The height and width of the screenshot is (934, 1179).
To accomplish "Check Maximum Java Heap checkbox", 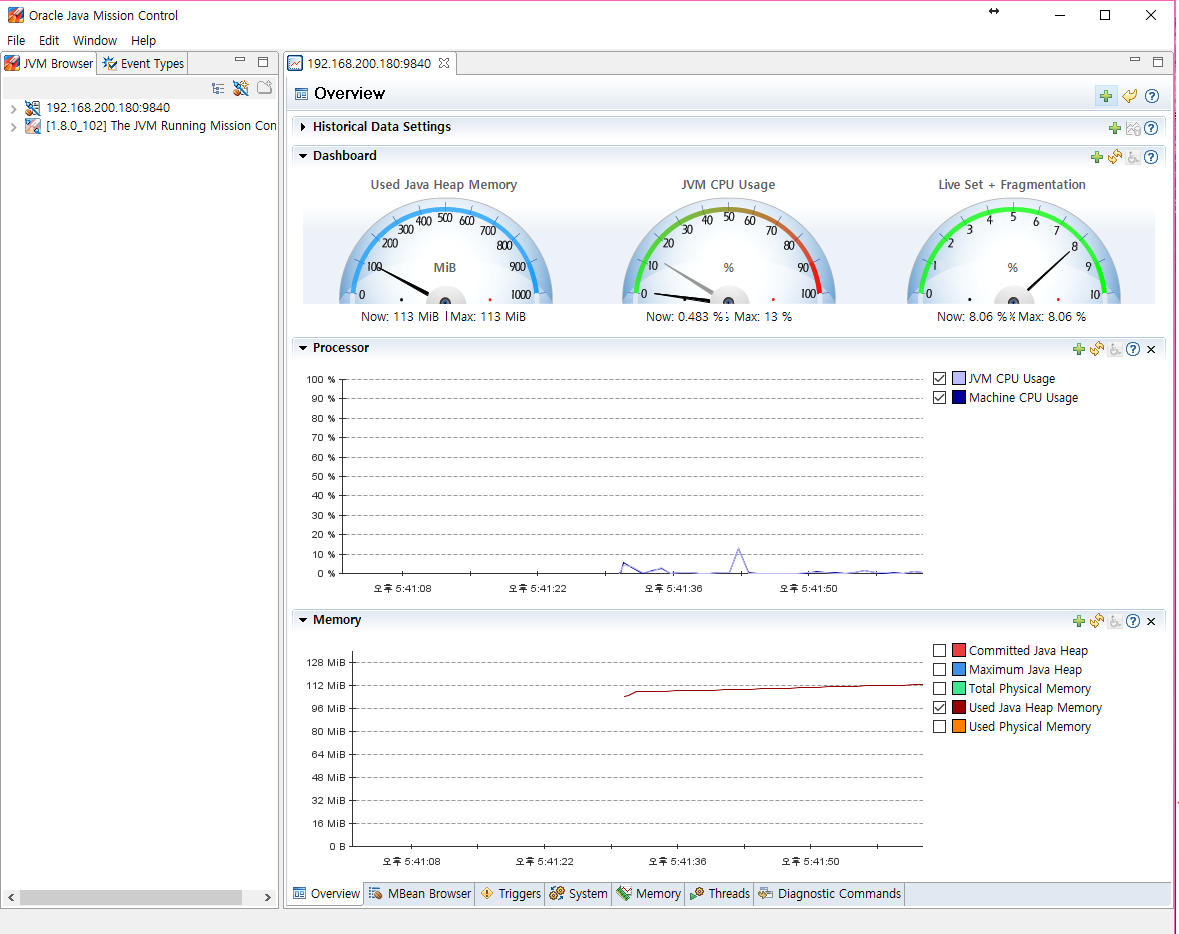I will click(x=939, y=669).
